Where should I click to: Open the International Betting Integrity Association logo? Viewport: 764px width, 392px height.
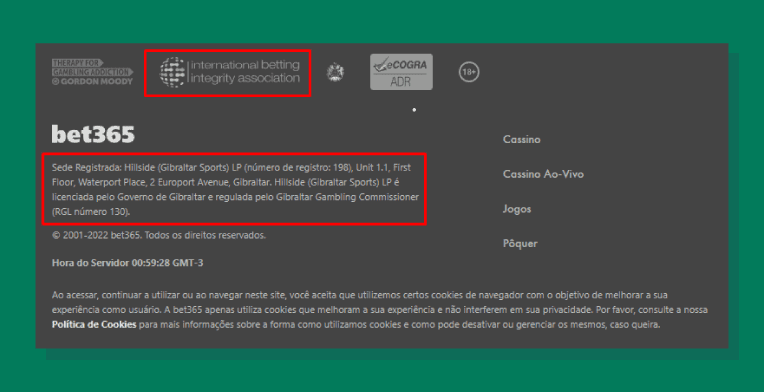(229, 72)
